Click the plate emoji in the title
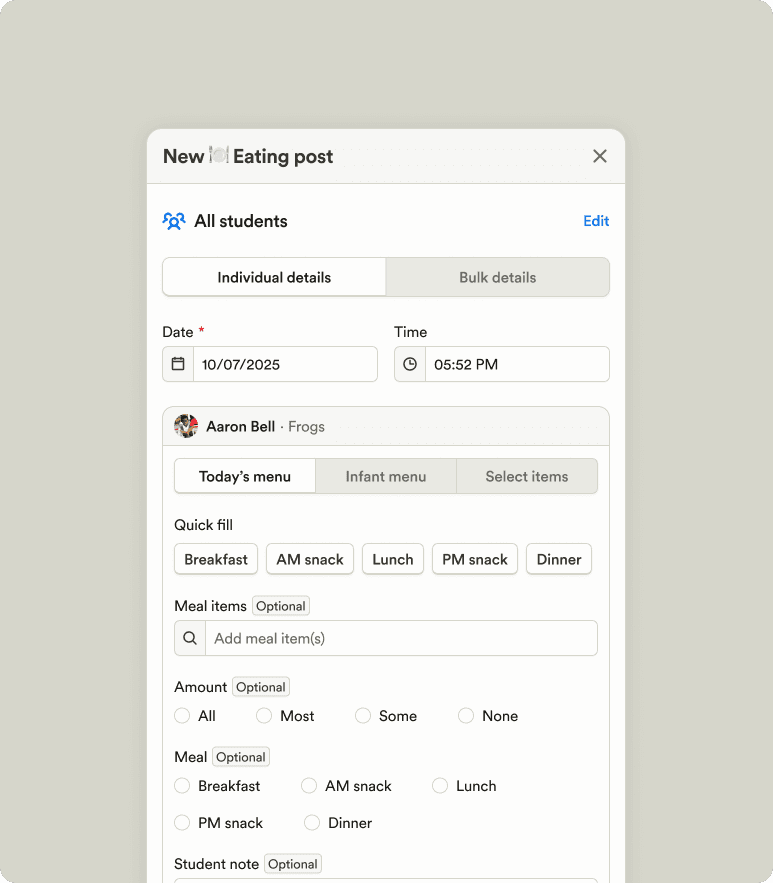773x883 pixels. (218, 155)
